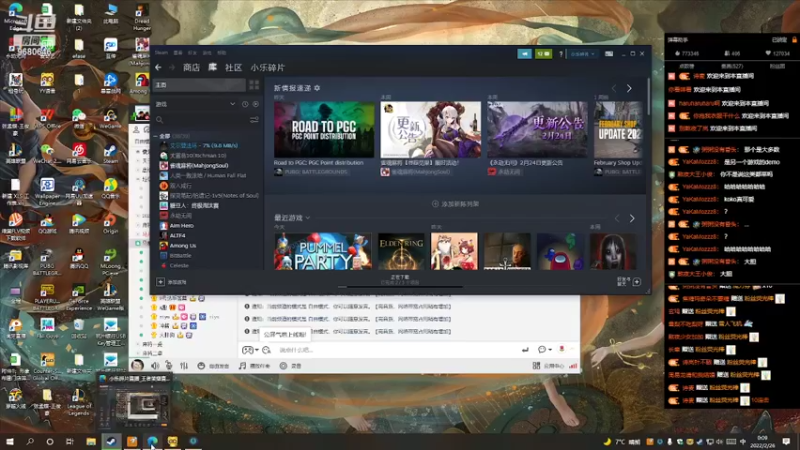Screen dimensions: 800x450
Task: Toggle the speaker volume icon in voice app
Action: pos(155,366)
